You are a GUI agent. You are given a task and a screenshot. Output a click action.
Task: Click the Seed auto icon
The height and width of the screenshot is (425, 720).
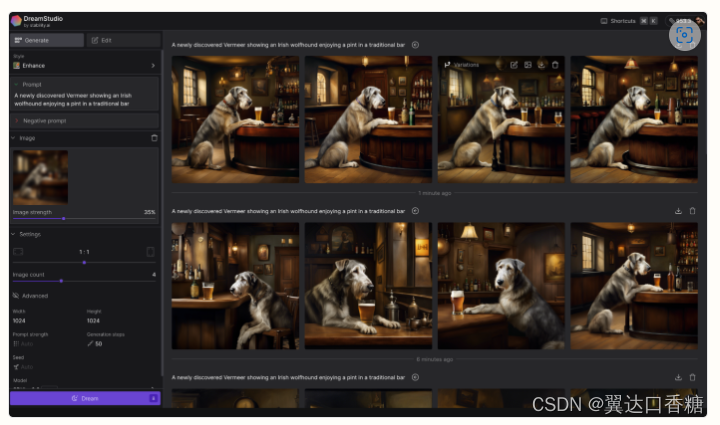coord(16,367)
